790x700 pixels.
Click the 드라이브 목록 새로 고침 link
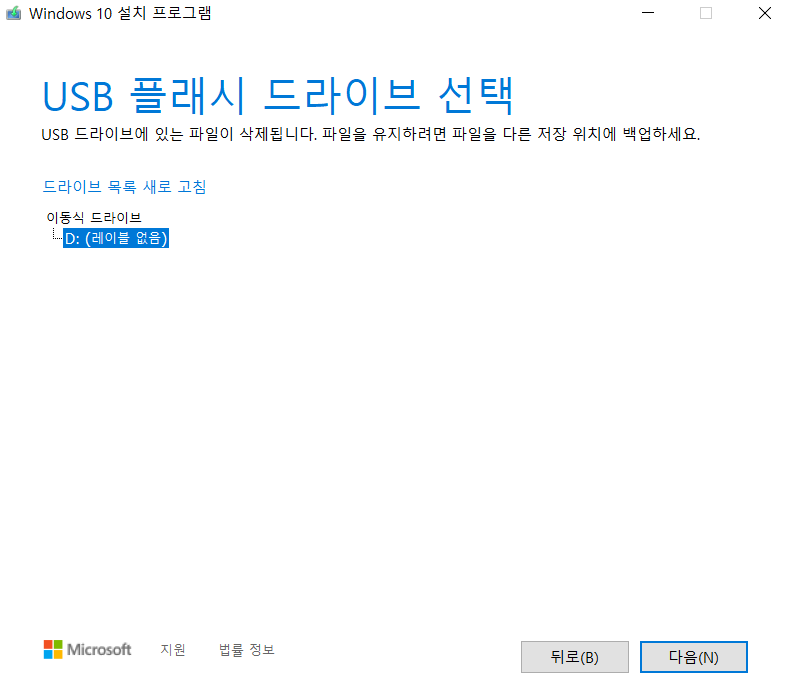124,187
